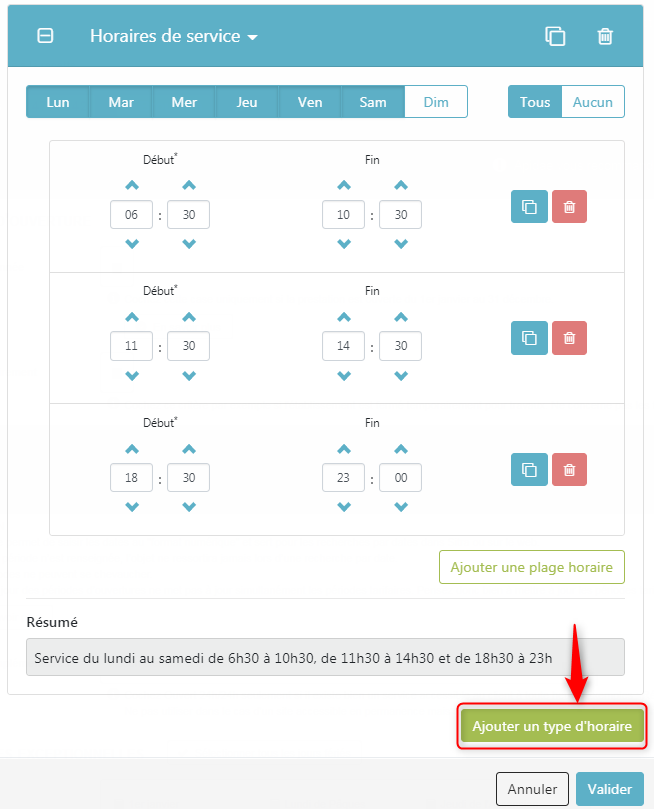
Task: Copy the 11:30 to 14:30 time slot
Action: click(x=529, y=338)
